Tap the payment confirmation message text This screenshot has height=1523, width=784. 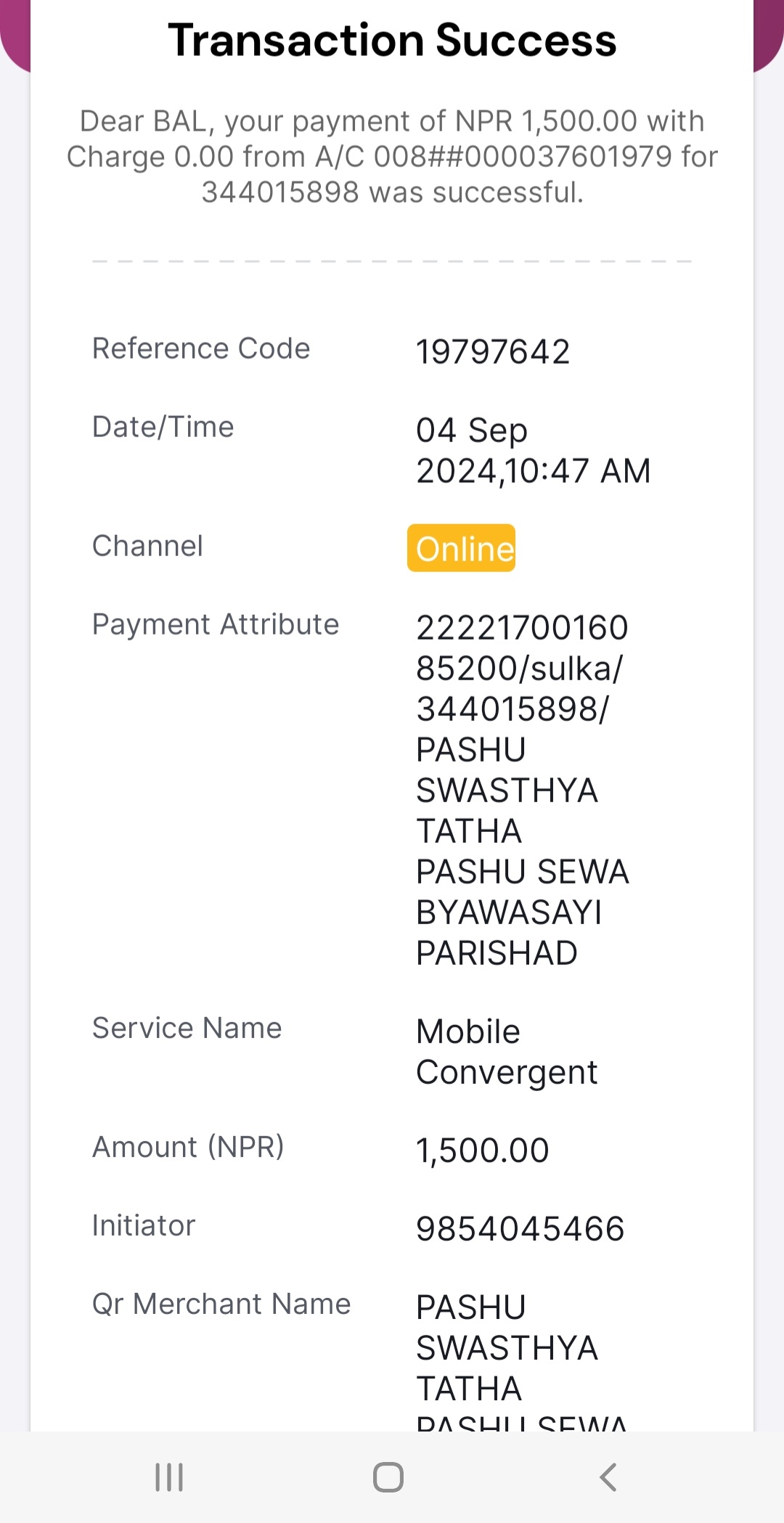tap(392, 157)
